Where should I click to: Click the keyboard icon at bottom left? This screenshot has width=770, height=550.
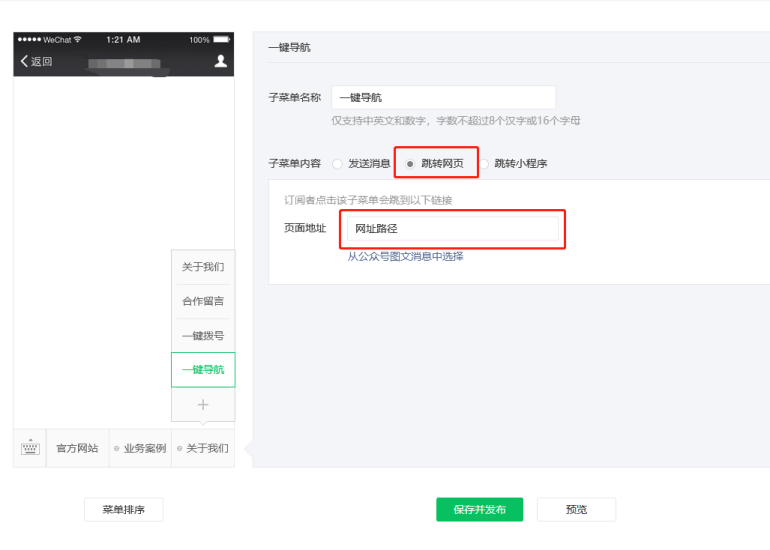[x=30, y=448]
